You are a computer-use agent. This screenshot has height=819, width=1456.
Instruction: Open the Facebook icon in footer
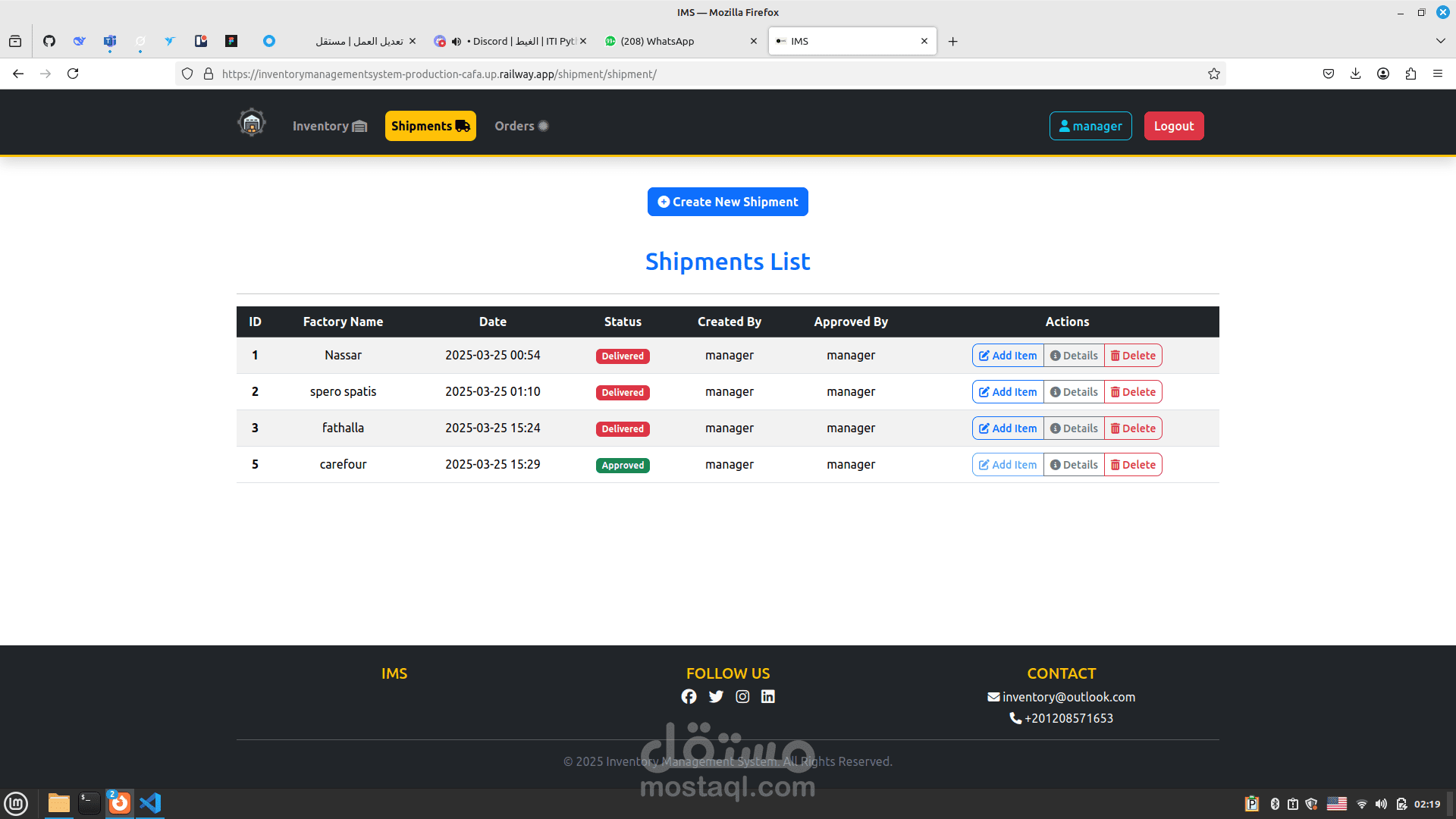click(689, 696)
